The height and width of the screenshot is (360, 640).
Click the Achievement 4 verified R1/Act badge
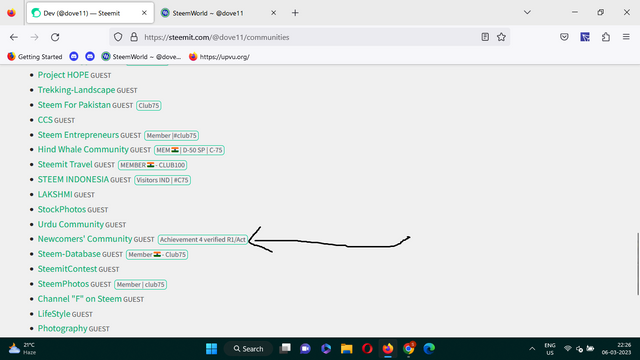pyautogui.click(x=203, y=240)
